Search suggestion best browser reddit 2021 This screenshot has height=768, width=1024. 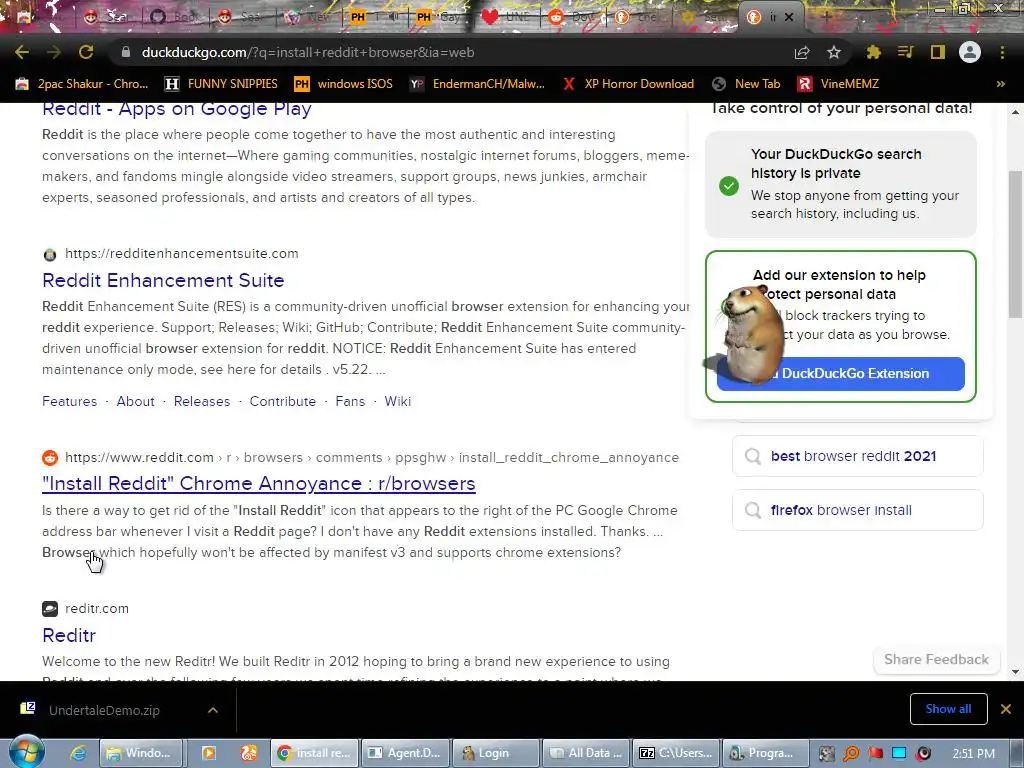coord(857,456)
